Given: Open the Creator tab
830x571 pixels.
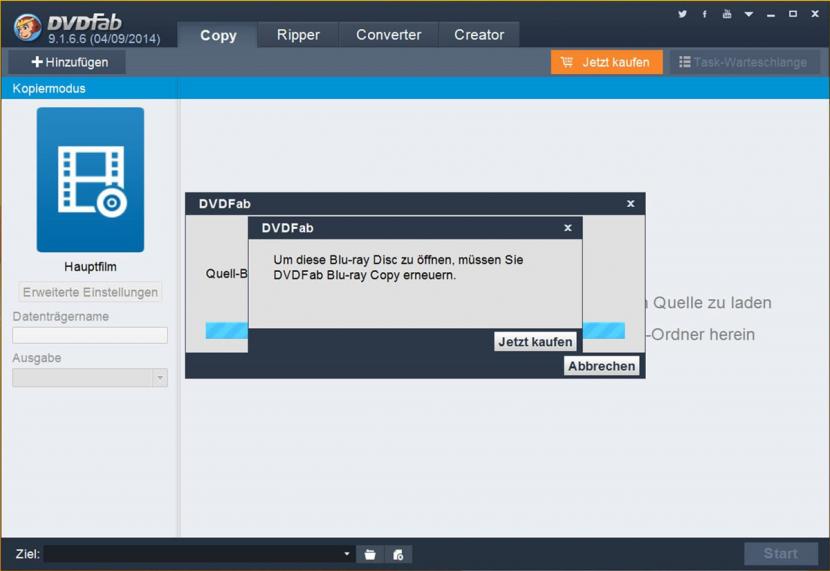Looking at the screenshot, I should tap(479, 35).
